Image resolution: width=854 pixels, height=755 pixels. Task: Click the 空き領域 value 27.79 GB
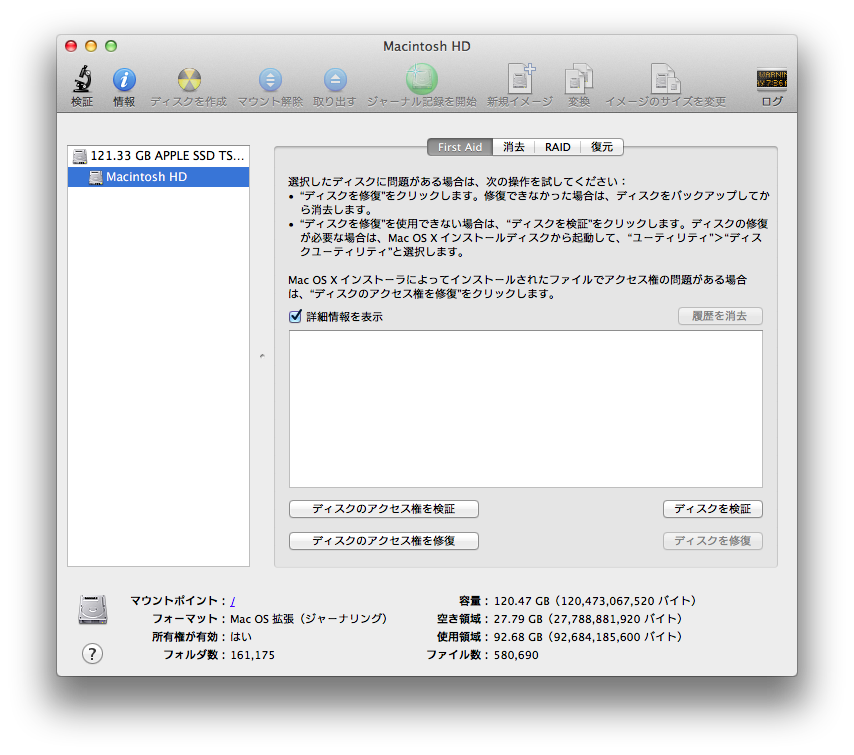pyautogui.click(x=588, y=619)
